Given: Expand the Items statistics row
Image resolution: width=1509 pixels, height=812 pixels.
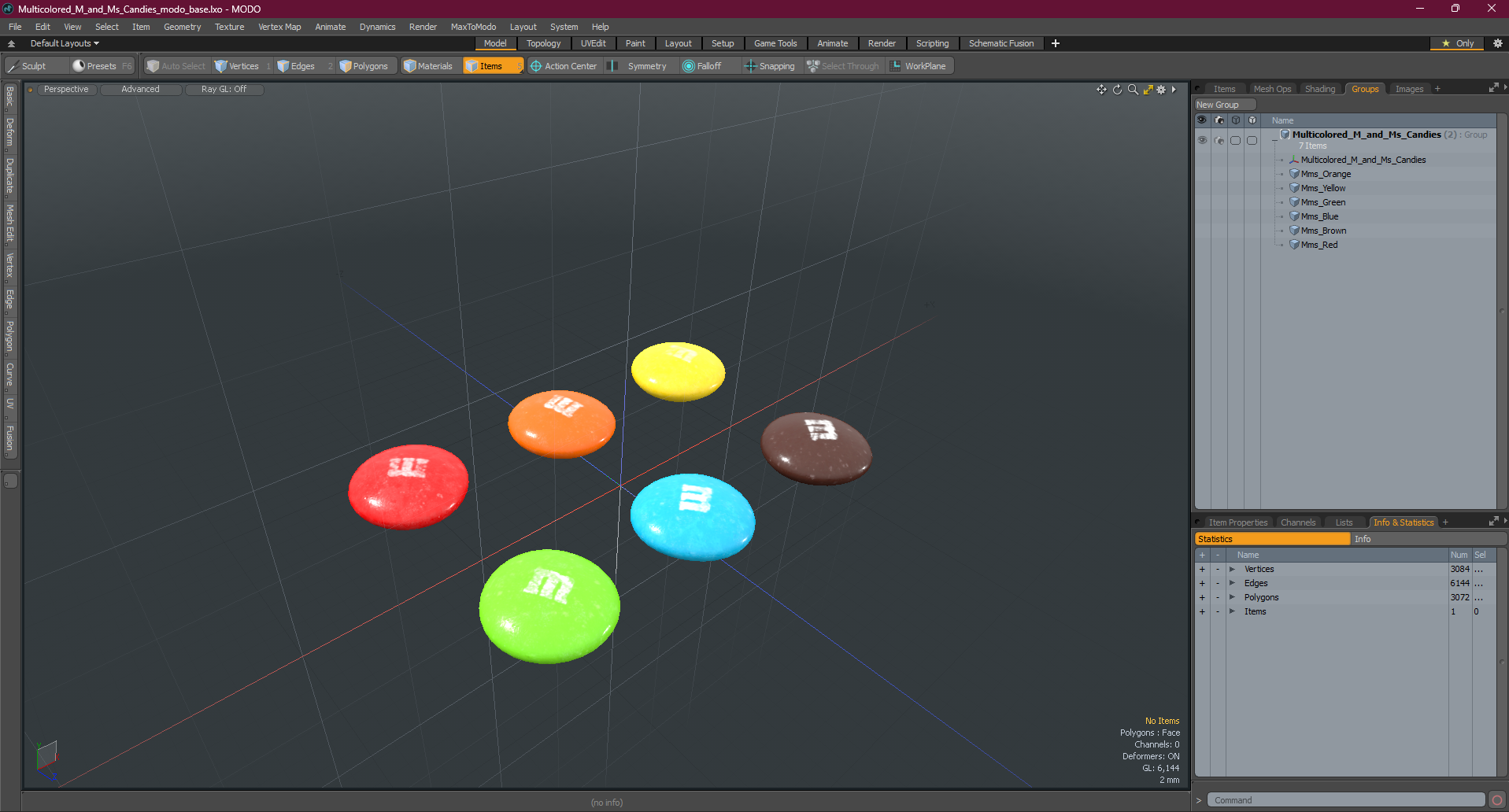Looking at the screenshot, I should point(1232,611).
